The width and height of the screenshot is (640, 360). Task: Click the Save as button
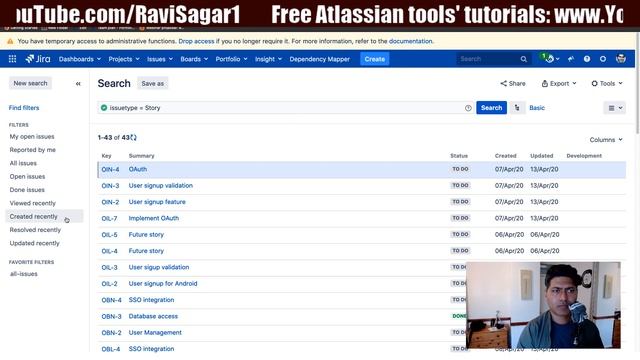click(x=153, y=84)
